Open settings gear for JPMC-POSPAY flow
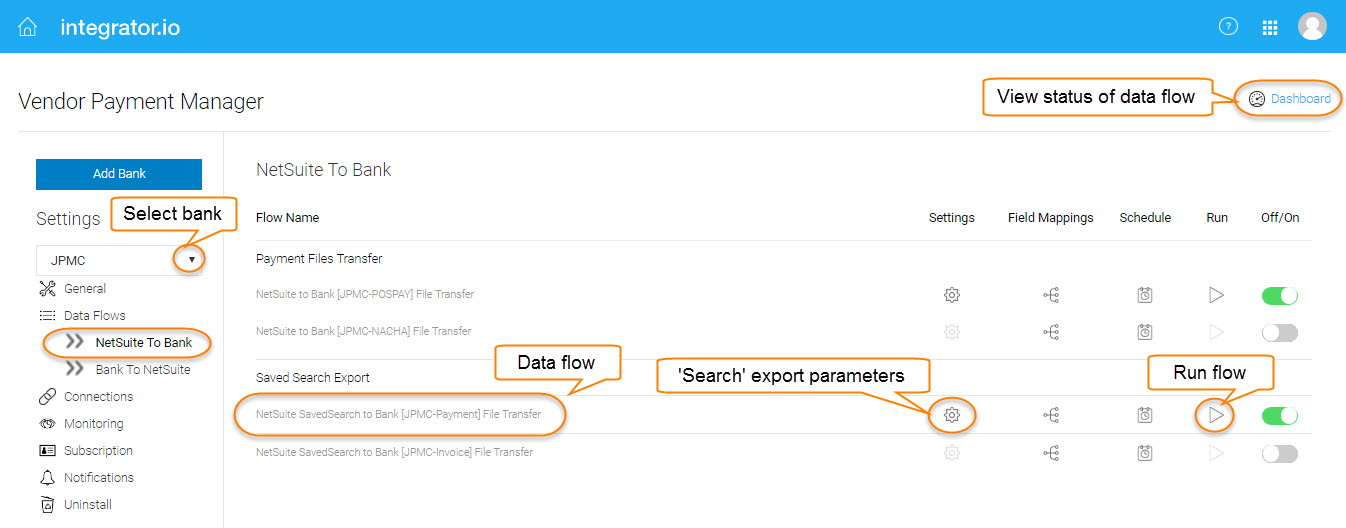 coord(952,295)
